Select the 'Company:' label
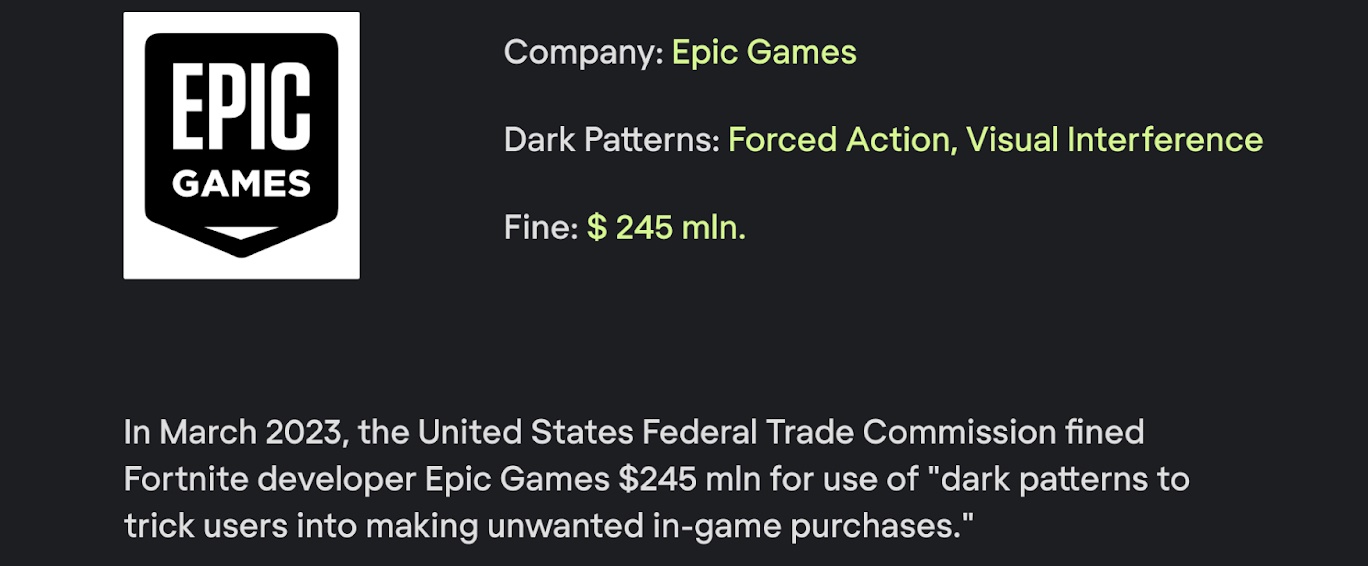Image resolution: width=1368 pixels, height=566 pixels. (584, 52)
